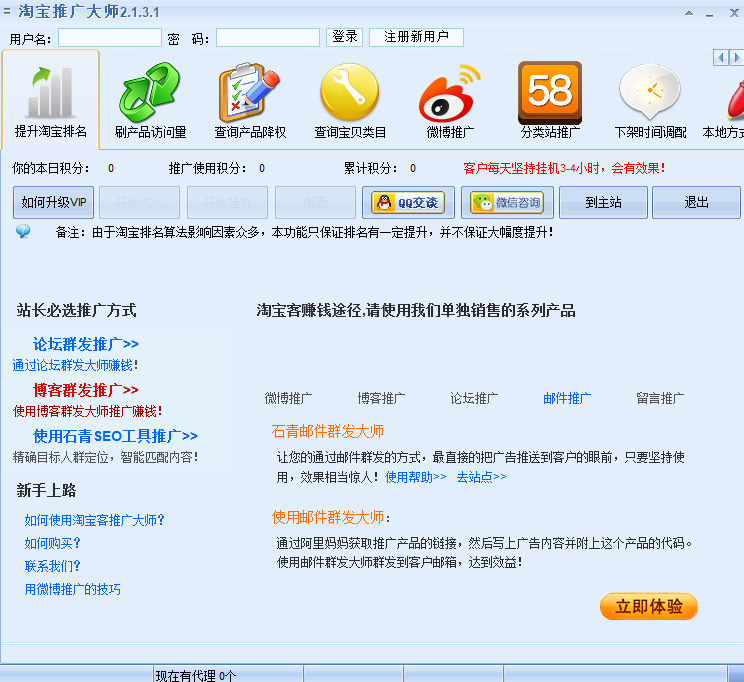Open the 联系我们? link
The image size is (744, 682).
[x=53, y=566]
